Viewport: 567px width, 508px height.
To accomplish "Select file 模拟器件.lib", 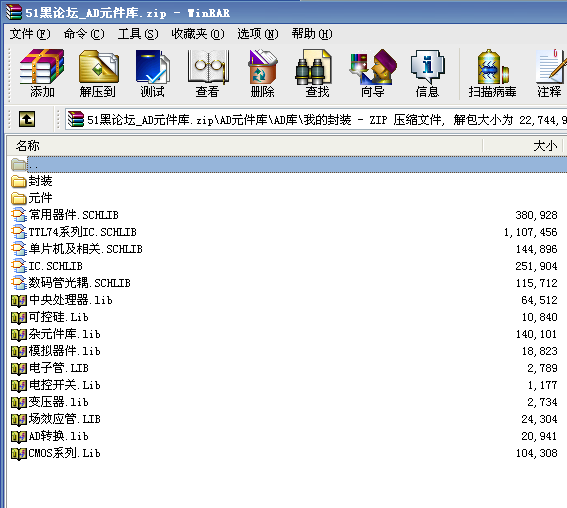I will [64, 351].
